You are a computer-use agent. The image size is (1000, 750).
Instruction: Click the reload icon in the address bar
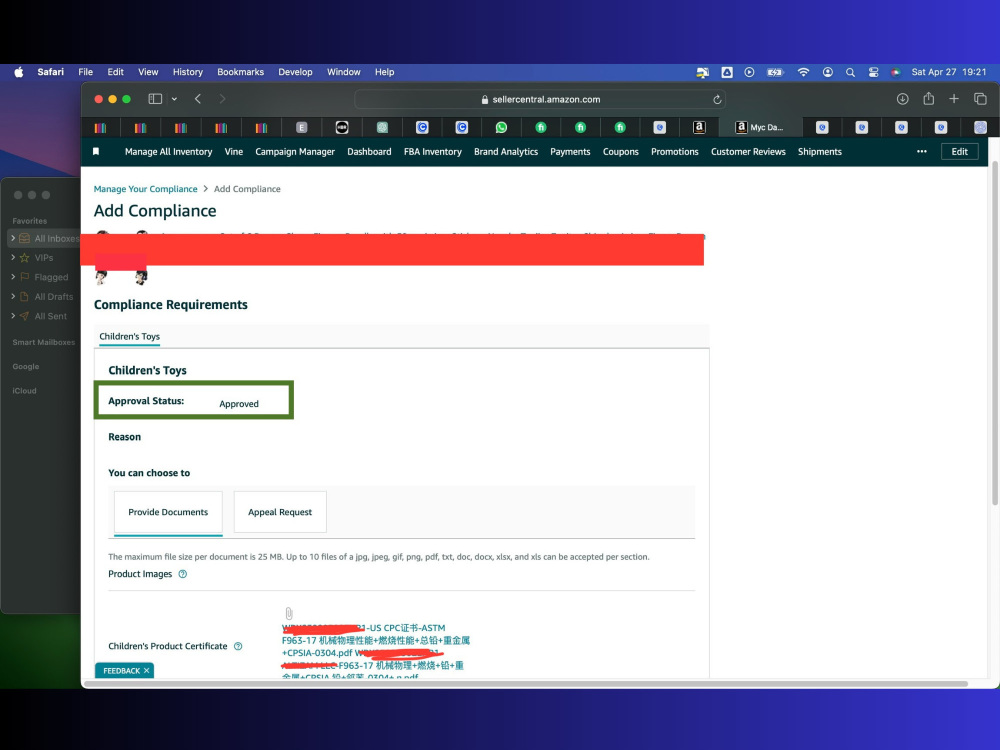718,99
